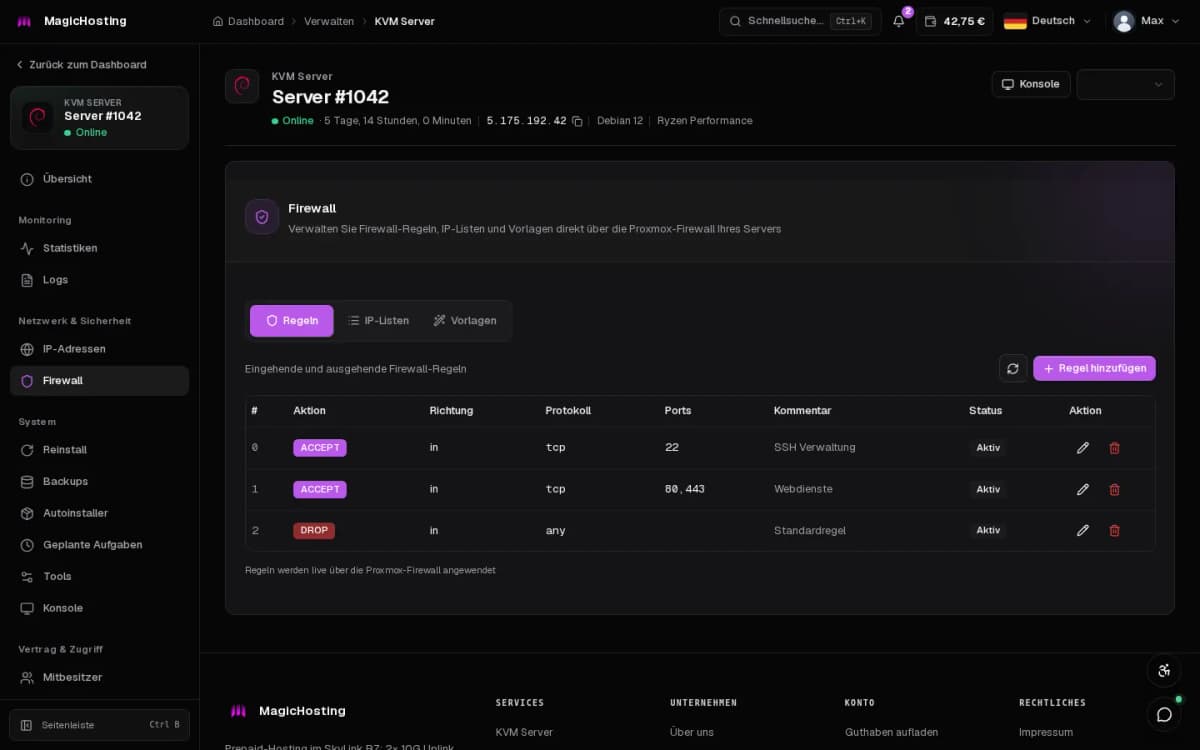This screenshot has width=1200, height=750.
Task: Open the Schnellsuche search field
Action: tap(800, 21)
